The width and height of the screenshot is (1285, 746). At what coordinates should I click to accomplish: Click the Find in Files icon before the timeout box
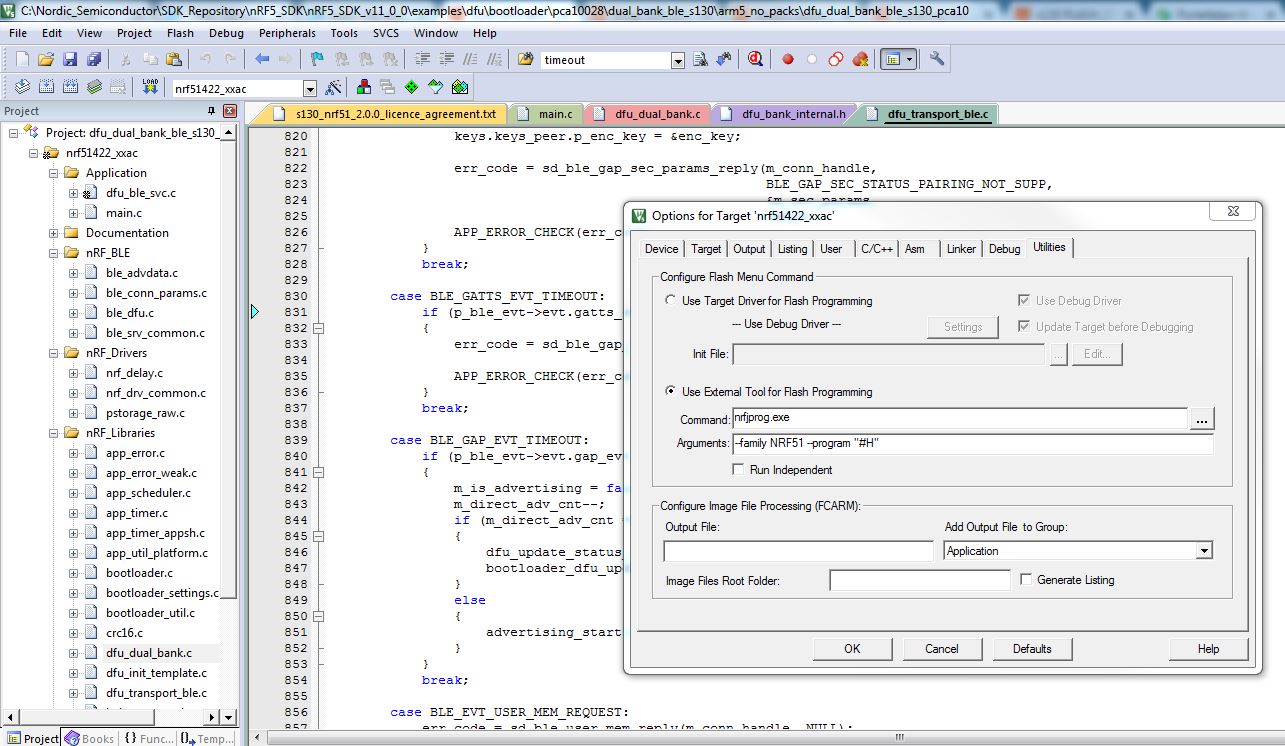point(526,60)
